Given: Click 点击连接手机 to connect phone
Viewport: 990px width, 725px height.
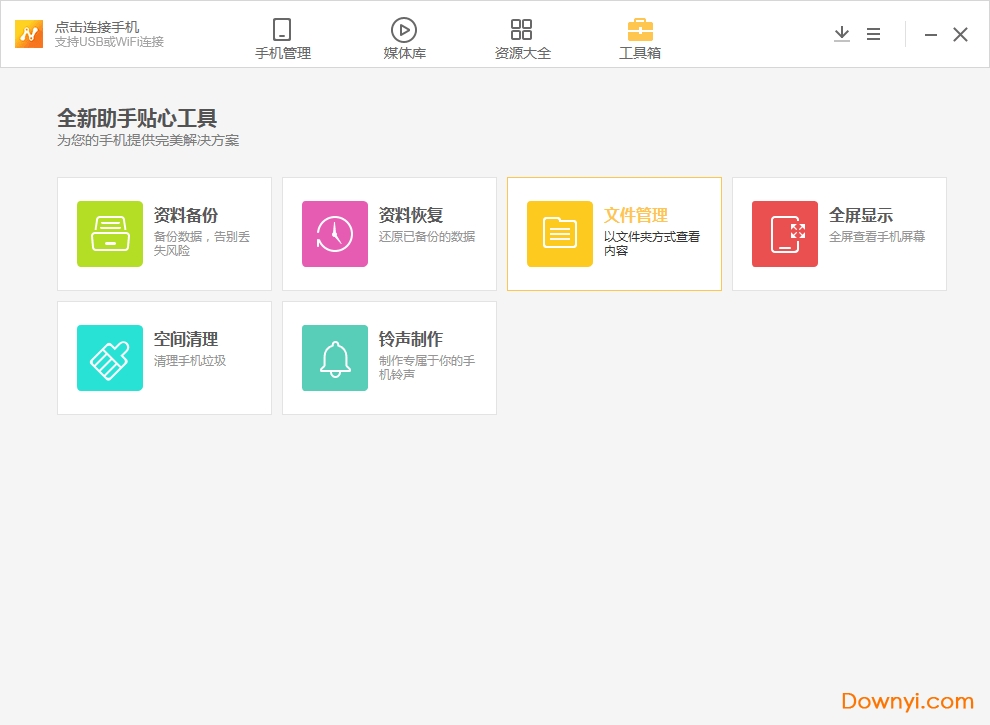Looking at the screenshot, I should click(97, 27).
